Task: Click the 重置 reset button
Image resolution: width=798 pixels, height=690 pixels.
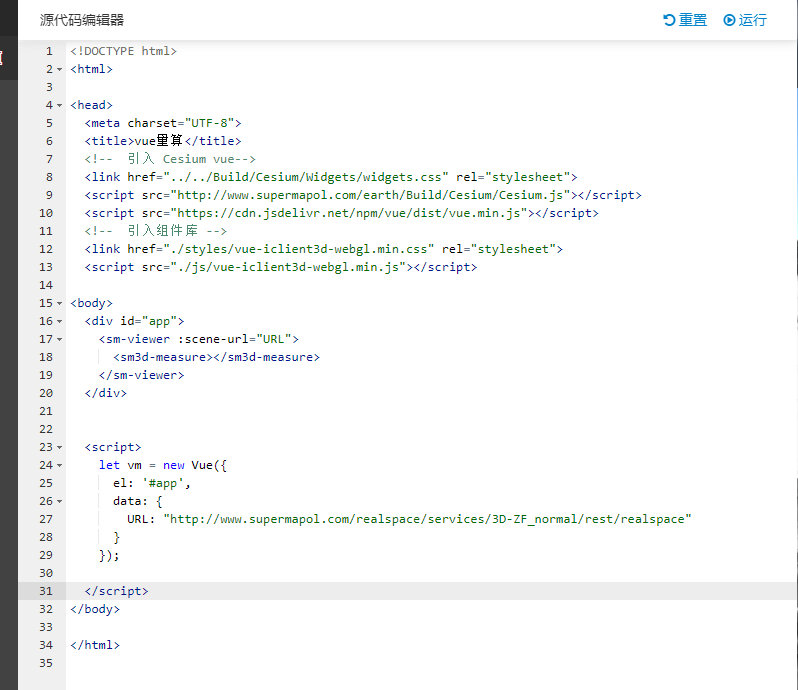Action: pos(685,20)
